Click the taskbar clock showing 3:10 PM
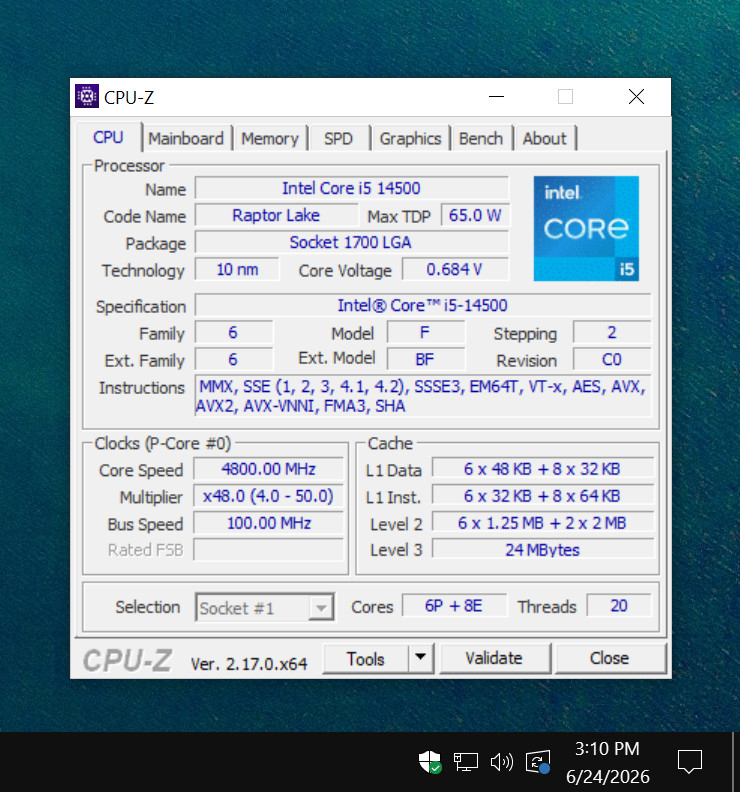Screen dimensions: 740x792 607,762
